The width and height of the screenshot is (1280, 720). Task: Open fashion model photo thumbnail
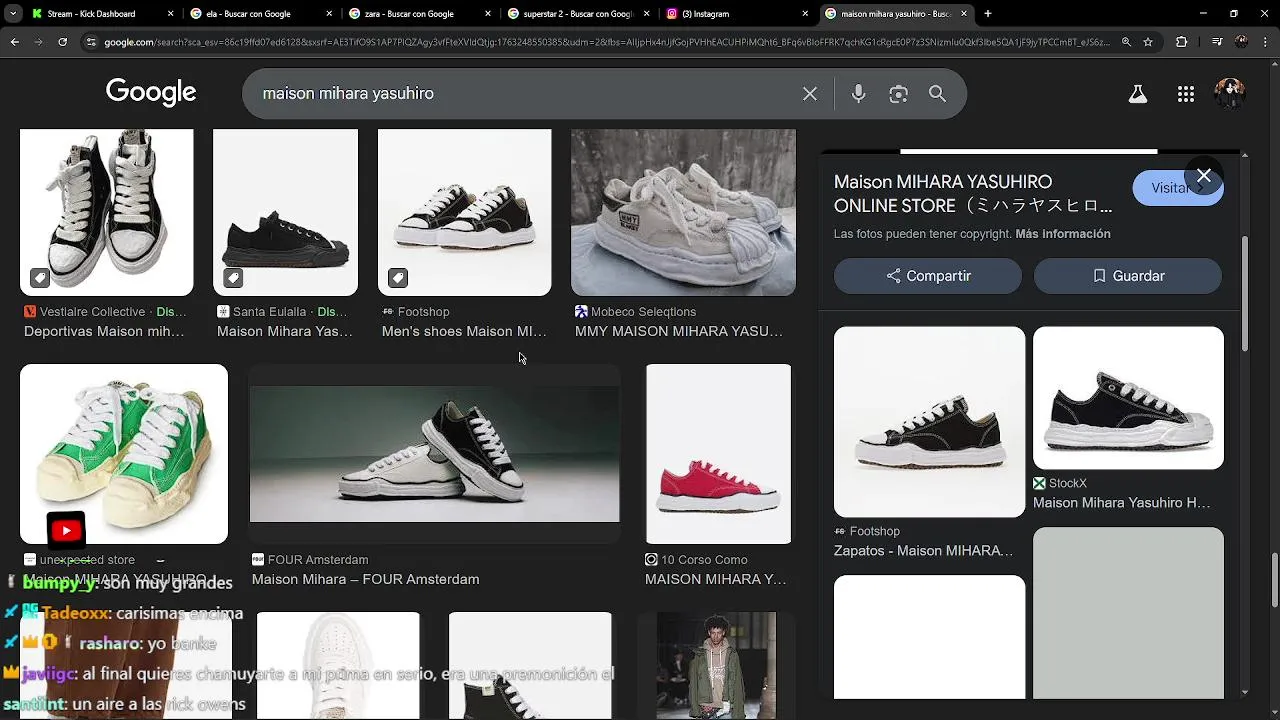[716, 665]
